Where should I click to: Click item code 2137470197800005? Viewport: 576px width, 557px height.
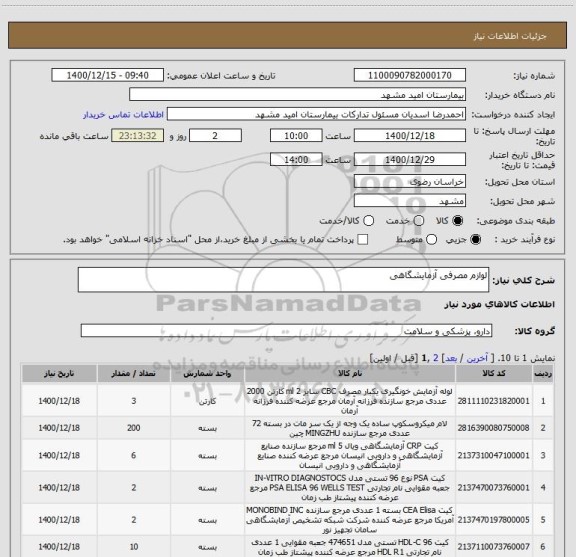pyautogui.click(x=494, y=520)
